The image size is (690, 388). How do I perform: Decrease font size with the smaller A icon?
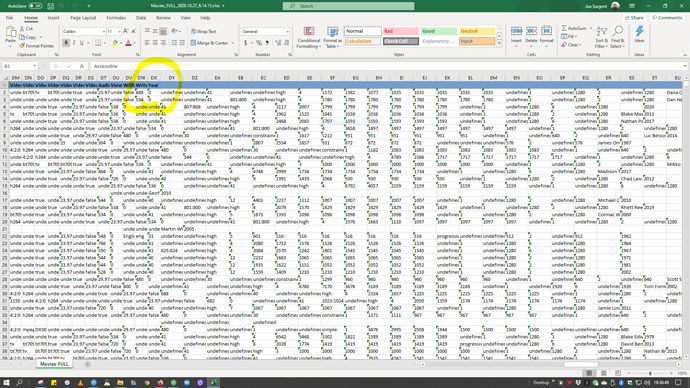tap(134, 31)
